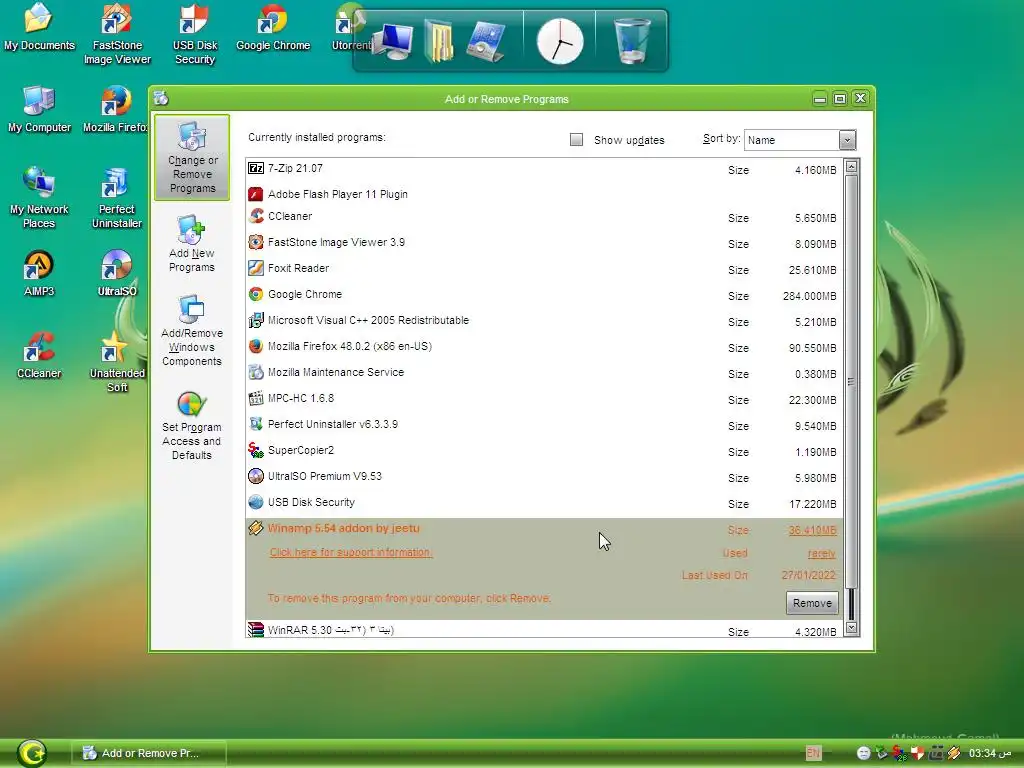This screenshot has width=1024, height=768.
Task: Click the EN language indicator
Action: click(x=813, y=753)
